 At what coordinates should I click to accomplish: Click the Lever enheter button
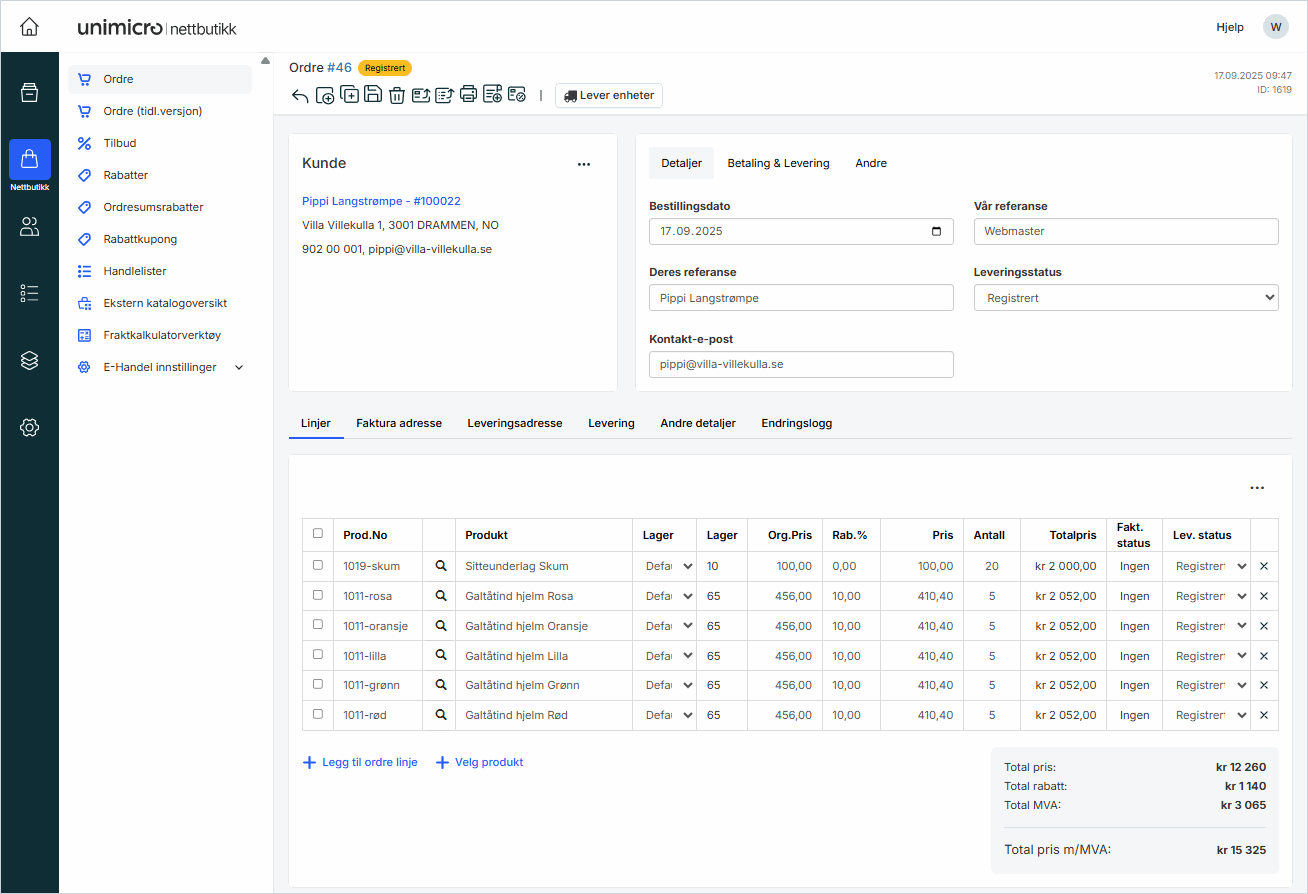(609, 96)
